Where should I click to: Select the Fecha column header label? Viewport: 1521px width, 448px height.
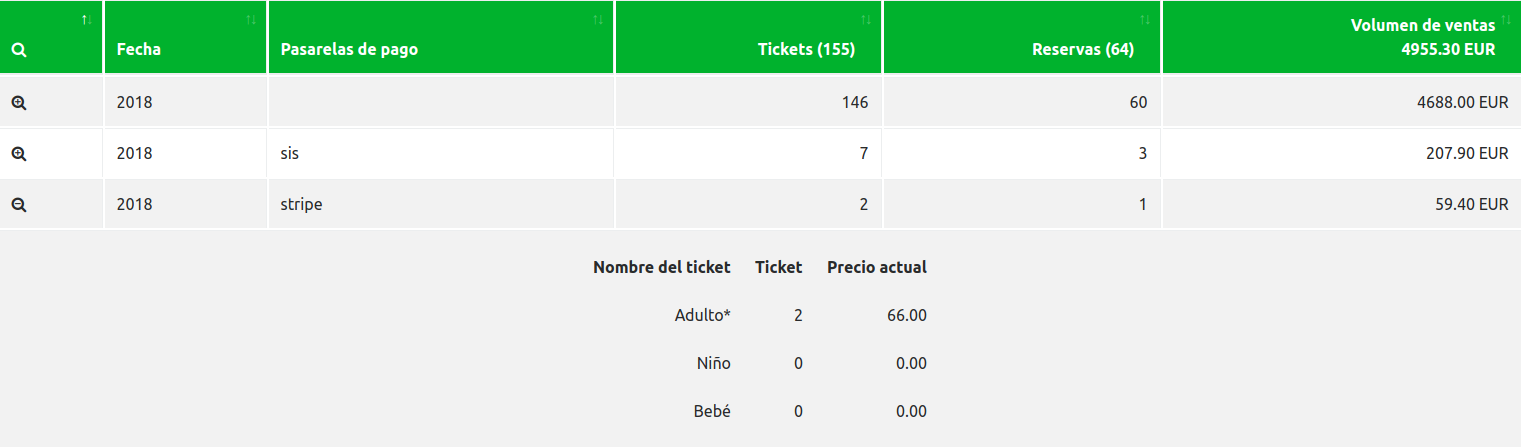[x=139, y=50]
